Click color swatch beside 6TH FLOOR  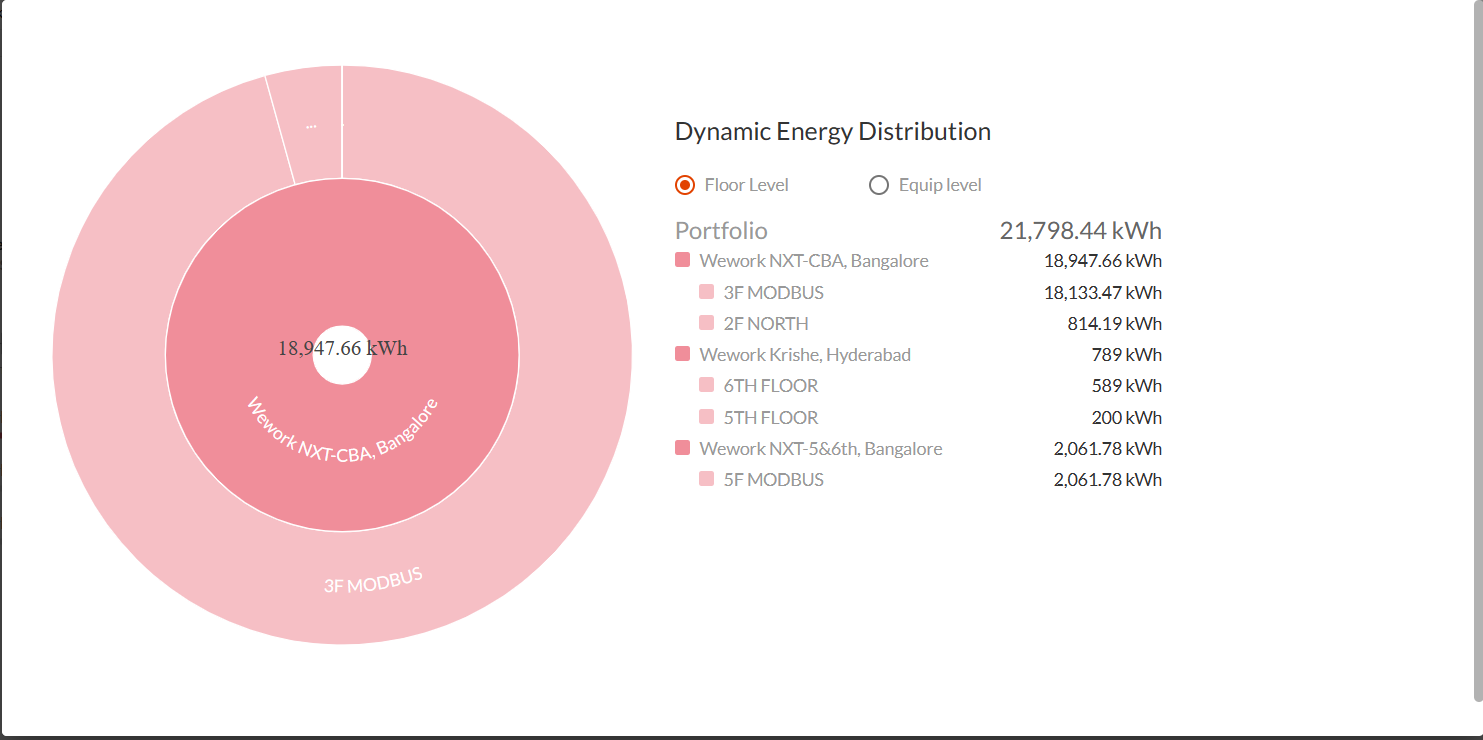(x=707, y=385)
